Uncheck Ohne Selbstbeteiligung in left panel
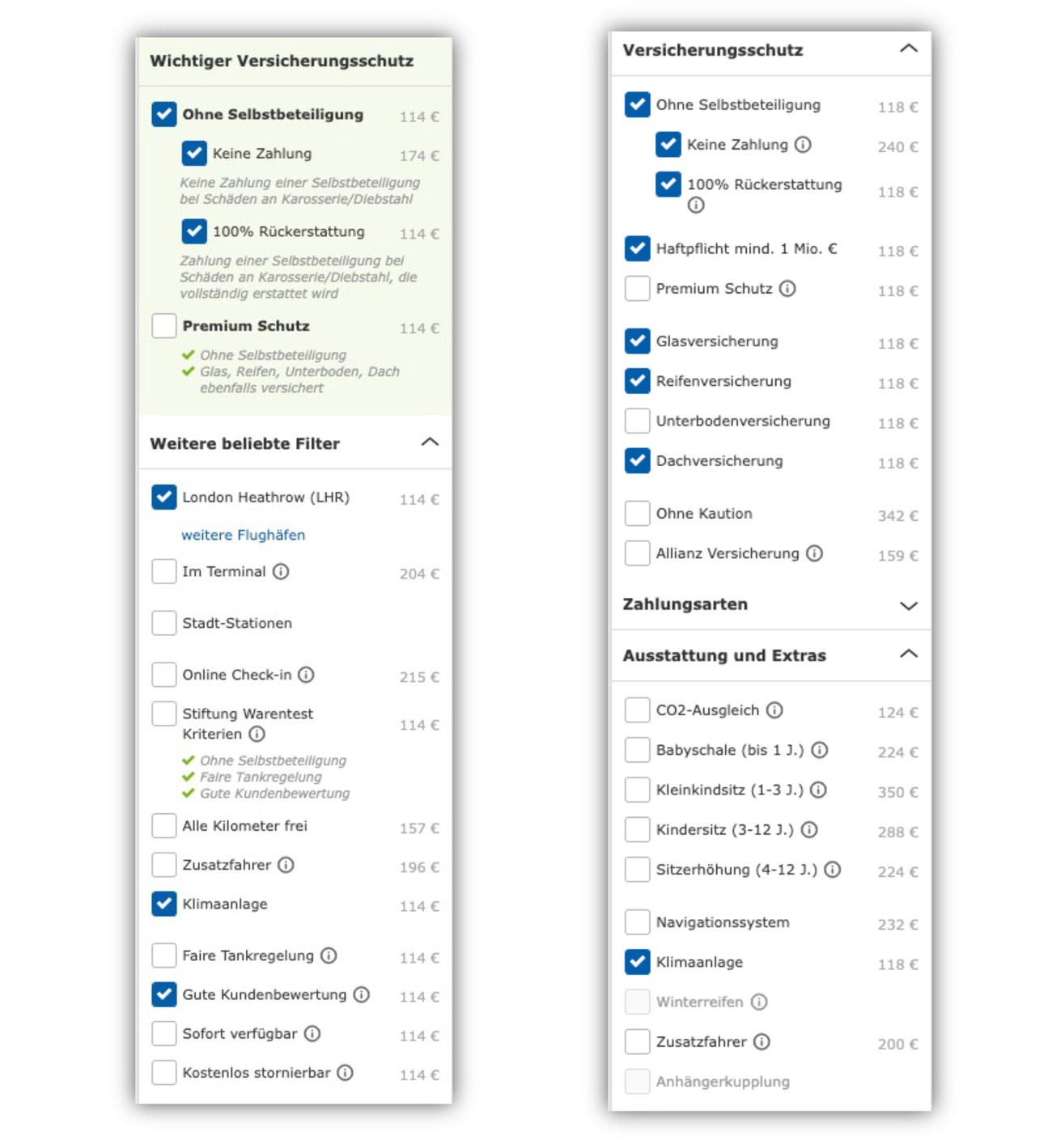This screenshot has width=1052, height=1148. pyautogui.click(x=164, y=114)
